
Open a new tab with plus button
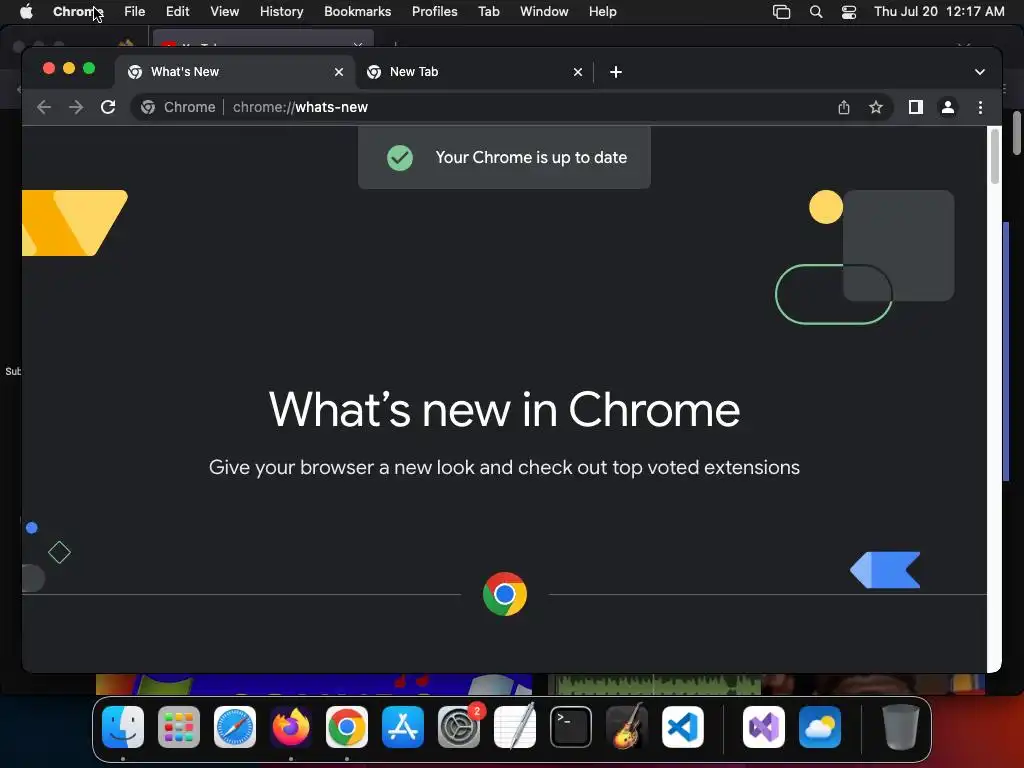coord(616,72)
